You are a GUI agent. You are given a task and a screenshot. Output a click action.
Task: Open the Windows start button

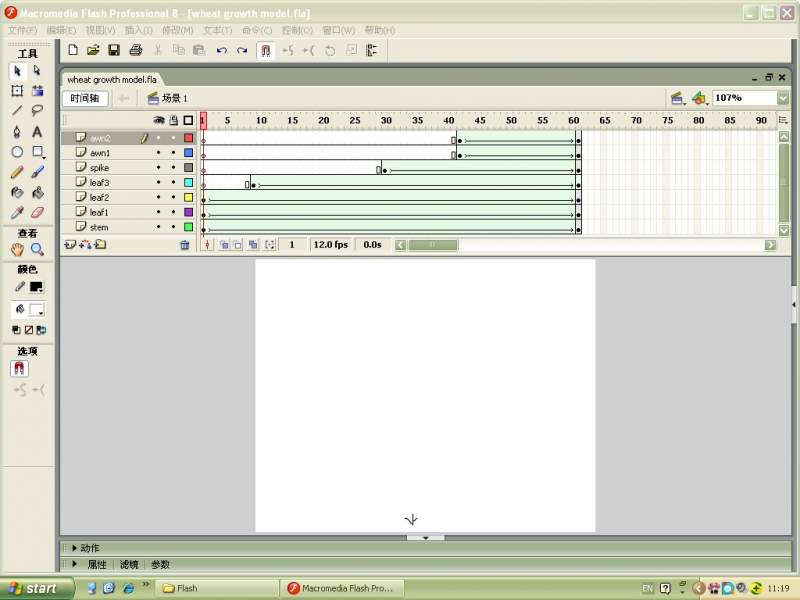coord(36,588)
